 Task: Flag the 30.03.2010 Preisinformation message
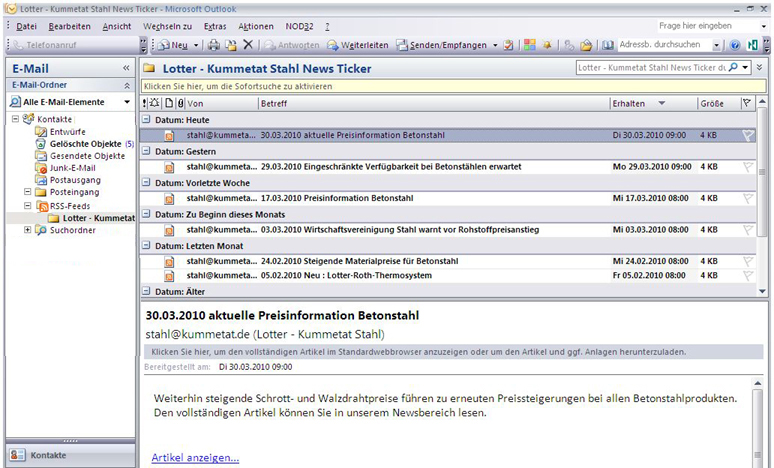pyautogui.click(x=748, y=135)
